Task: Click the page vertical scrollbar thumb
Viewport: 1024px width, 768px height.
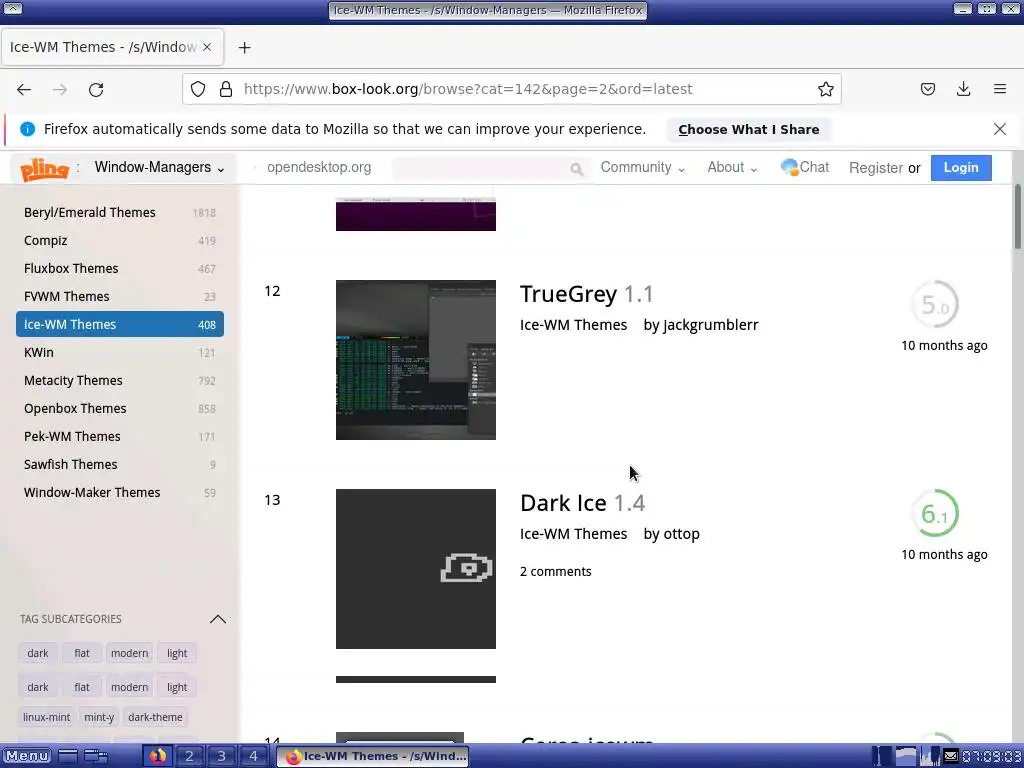Action: [x=1017, y=217]
